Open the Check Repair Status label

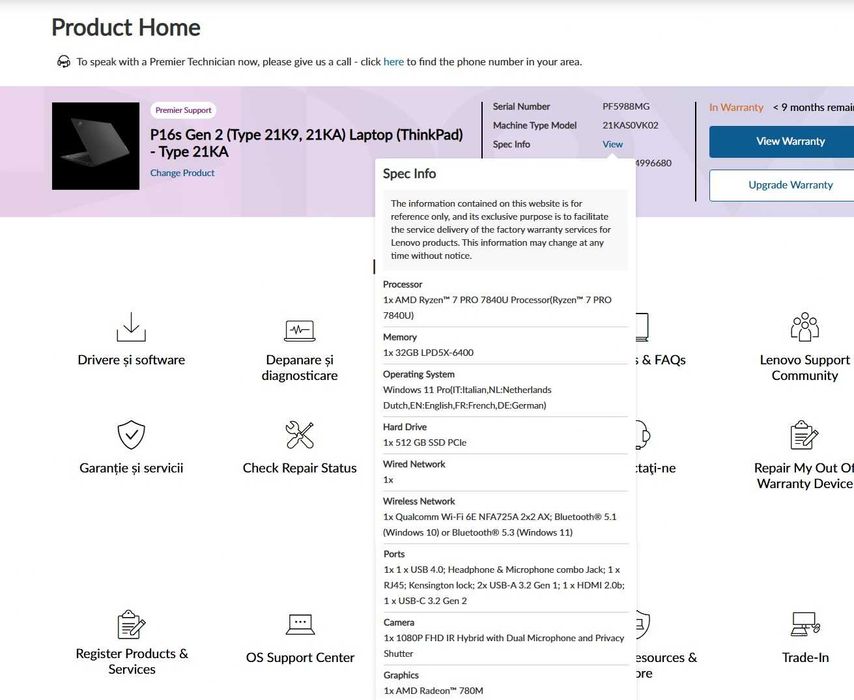tap(300, 468)
